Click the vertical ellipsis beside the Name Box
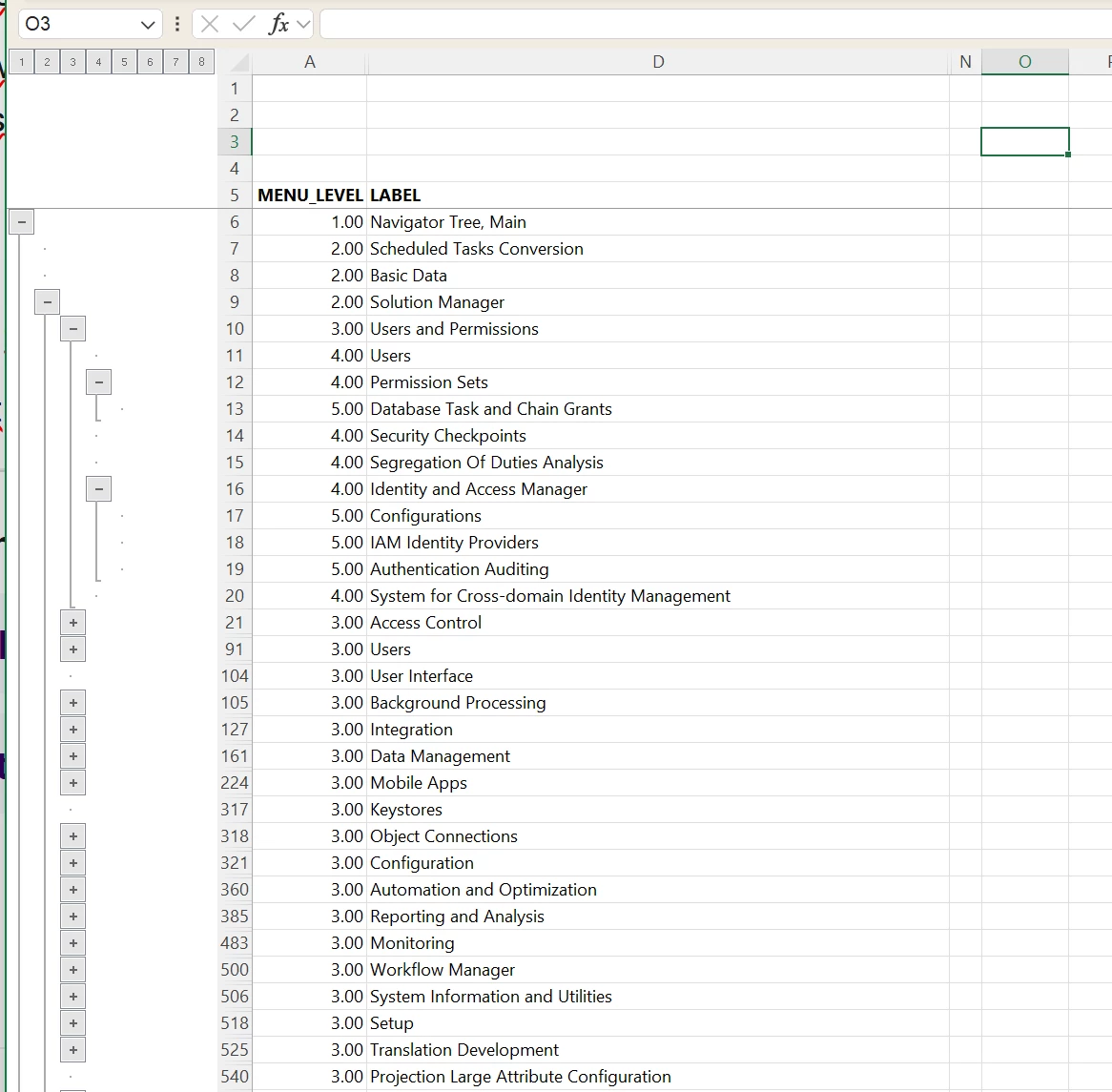Screen dimensions: 1112x1092 pyautogui.click(x=176, y=24)
